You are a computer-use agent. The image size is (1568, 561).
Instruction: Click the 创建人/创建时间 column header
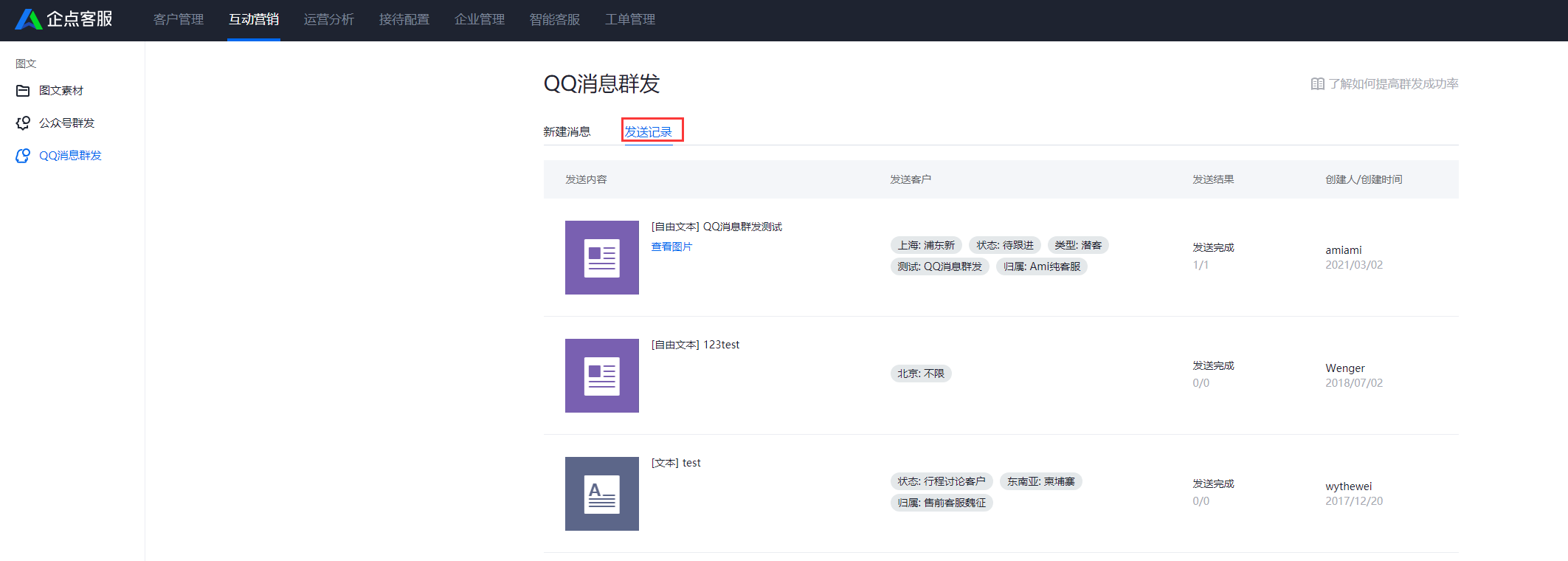(x=1364, y=179)
